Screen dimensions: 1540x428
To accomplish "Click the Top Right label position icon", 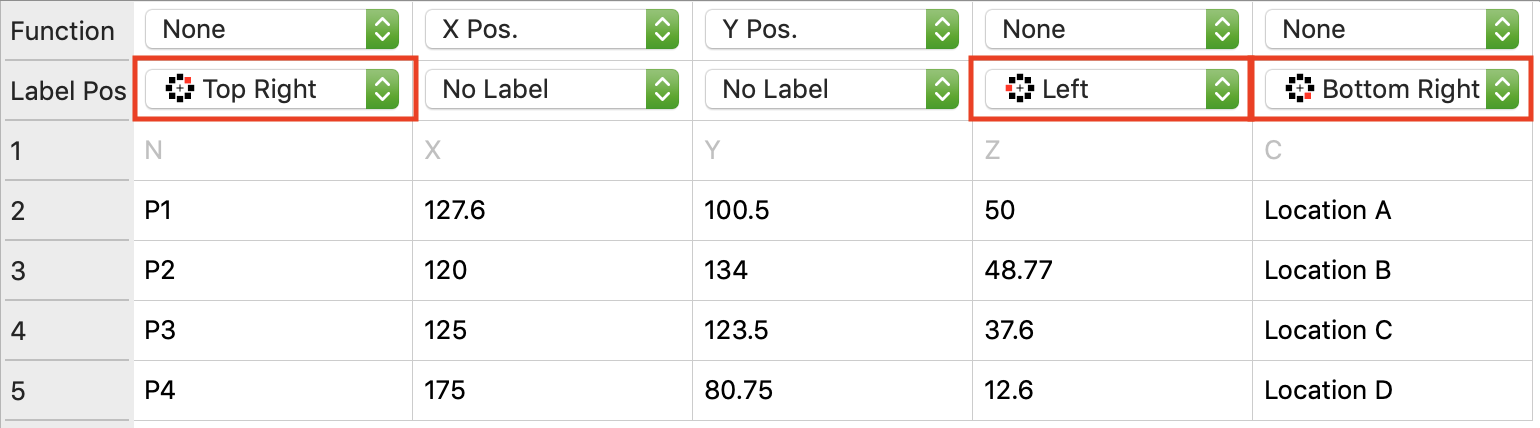I will point(179,90).
